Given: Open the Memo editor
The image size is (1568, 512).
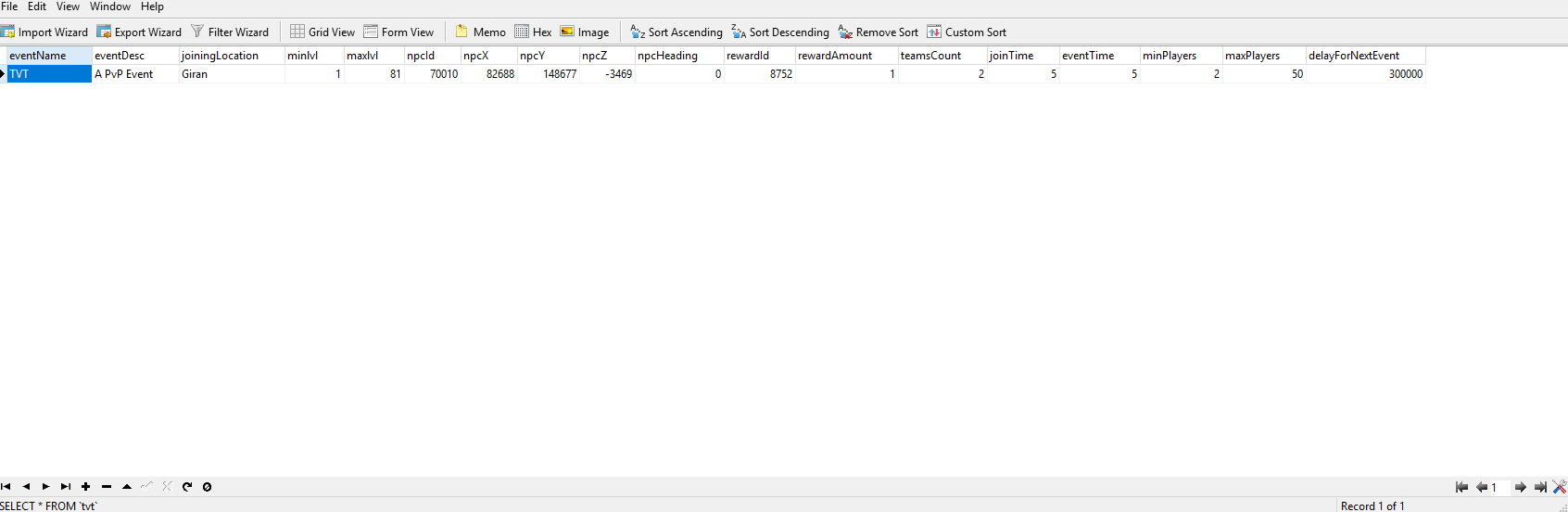Looking at the screenshot, I should [x=481, y=32].
